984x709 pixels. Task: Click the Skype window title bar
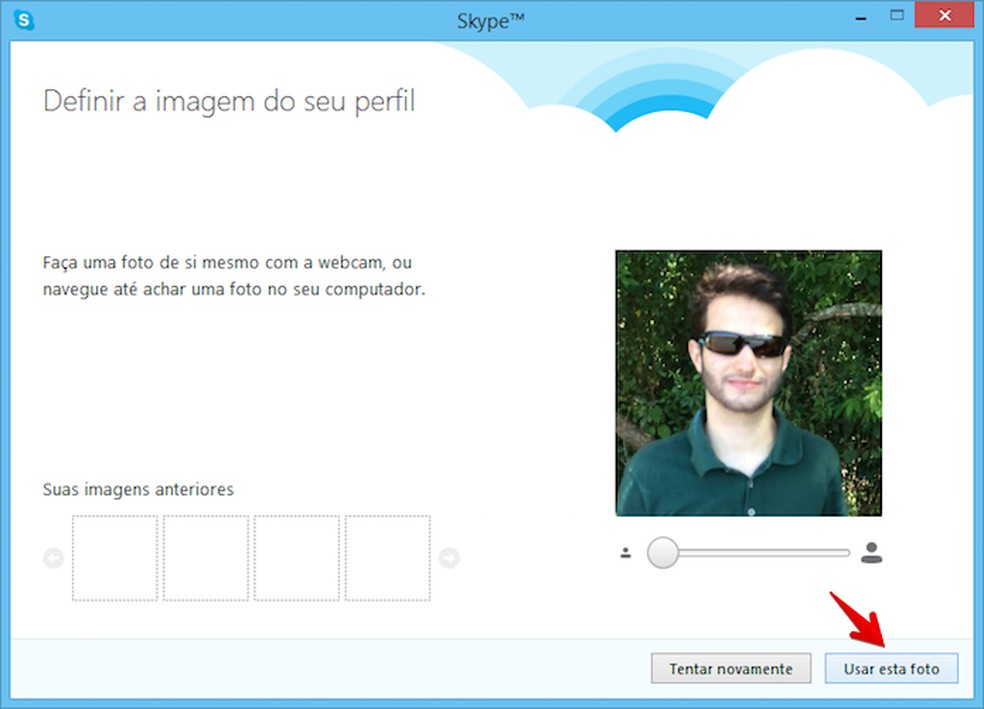click(x=490, y=18)
